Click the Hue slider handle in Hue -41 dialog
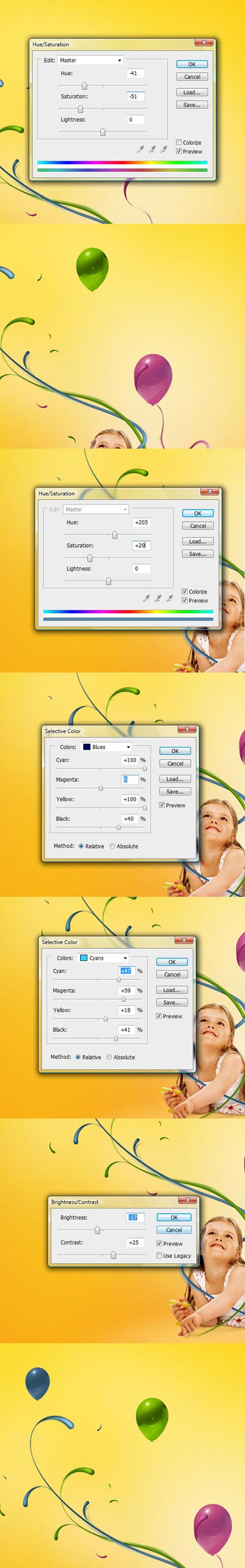The width and height of the screenshot is (245, 1568). tap(84, 86)
